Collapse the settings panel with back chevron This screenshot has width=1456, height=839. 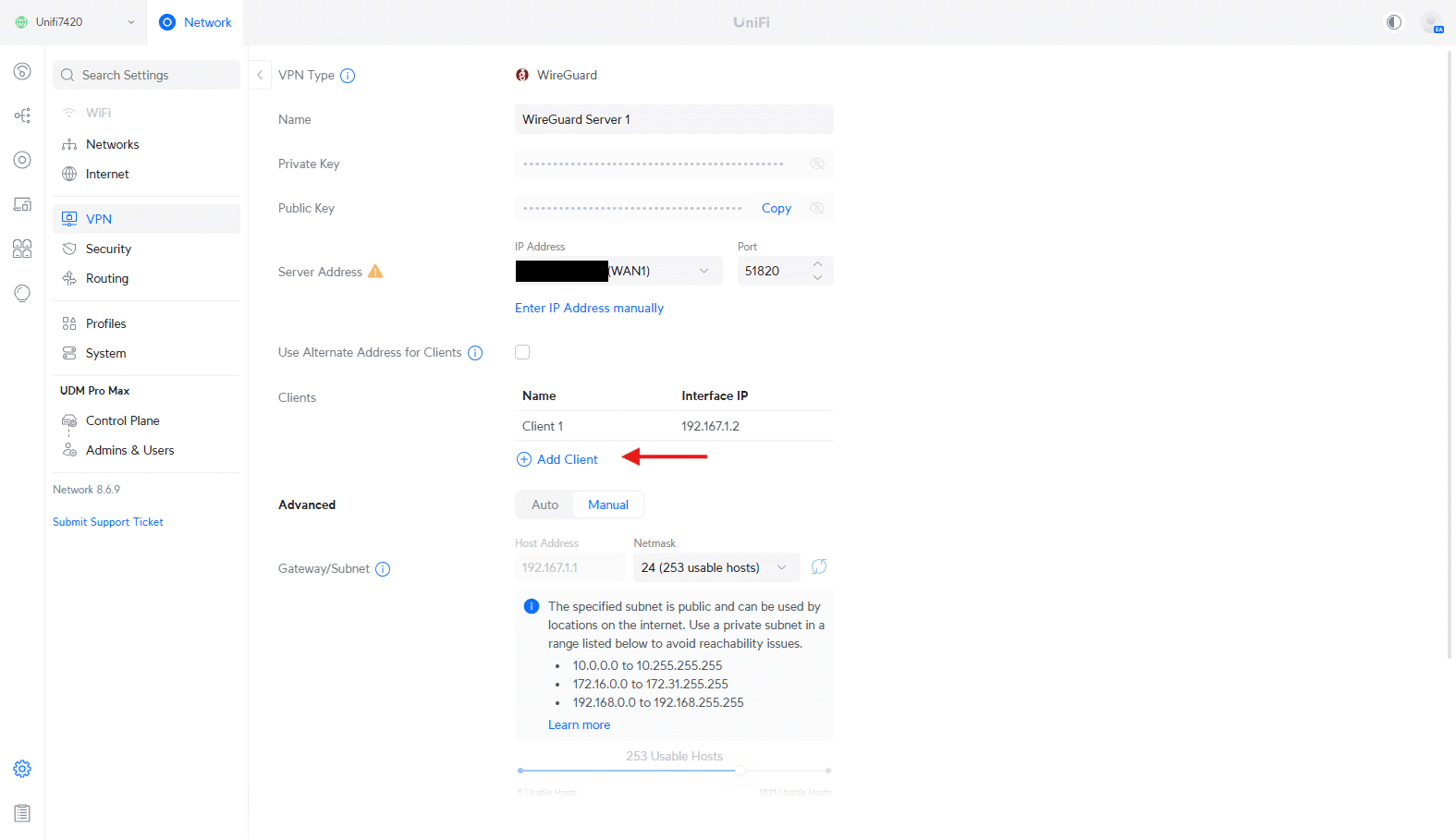pyautogui.click(x=260, y=75)
